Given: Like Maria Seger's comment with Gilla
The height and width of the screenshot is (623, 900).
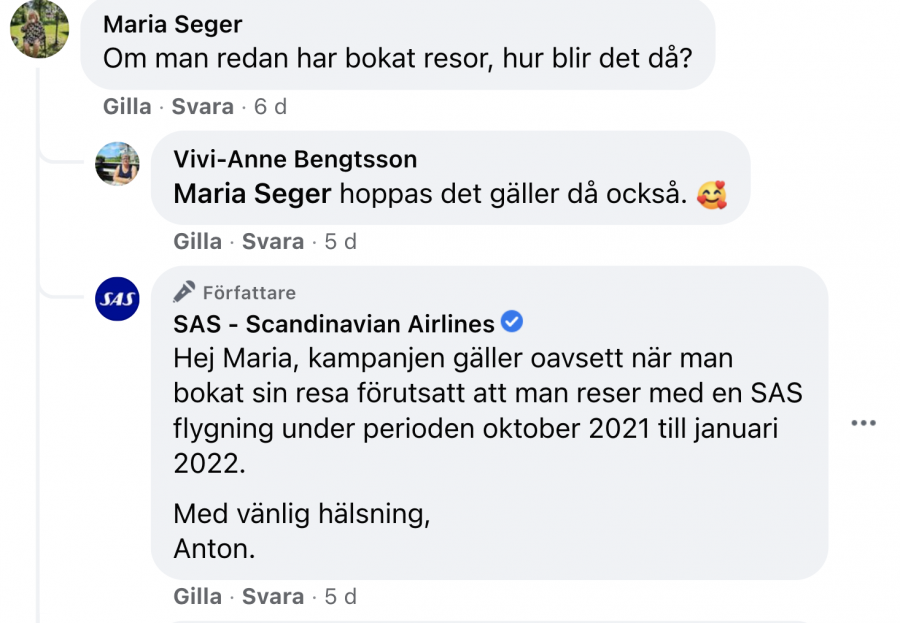Looking at the screenshot, I should 127,106.
